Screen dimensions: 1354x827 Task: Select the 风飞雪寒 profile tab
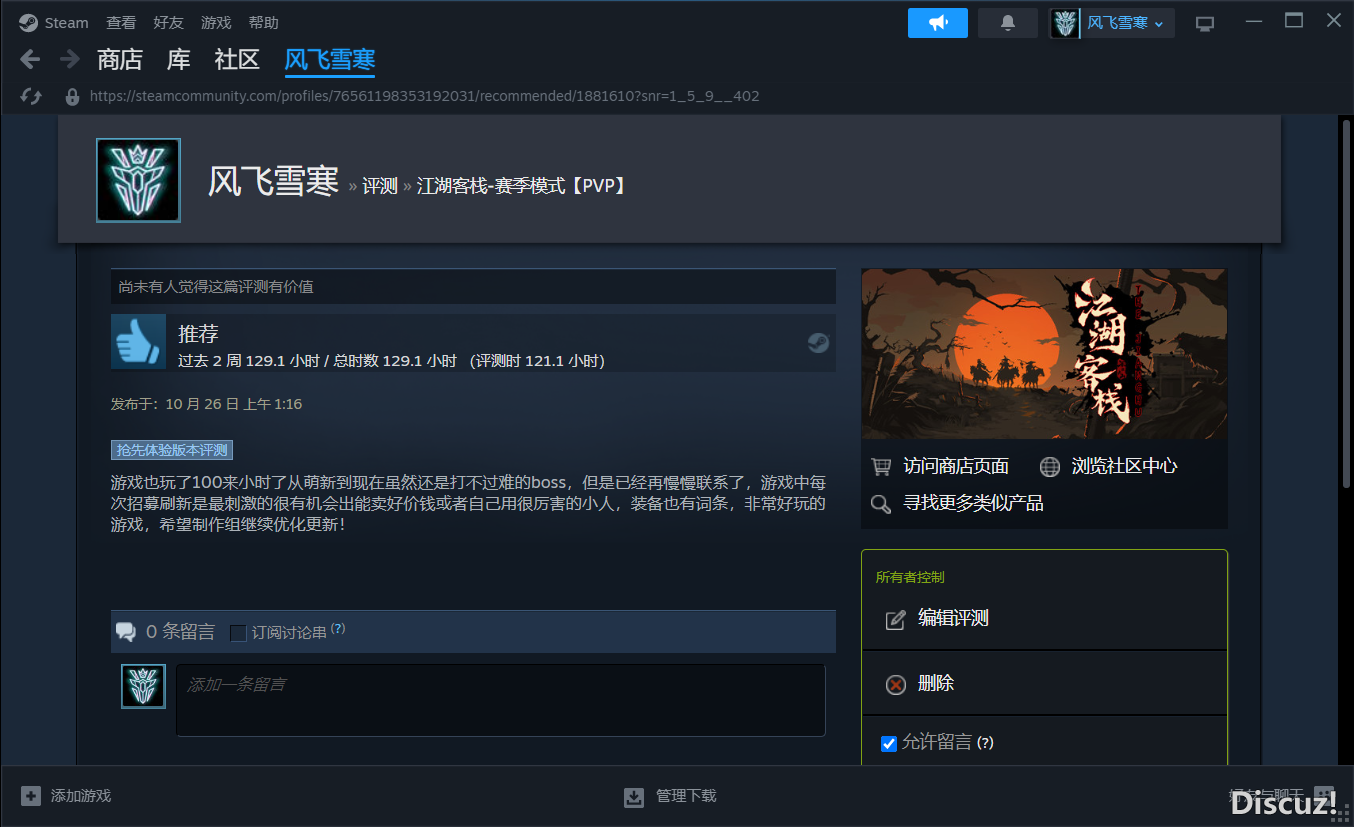click(x=330, y=60)
